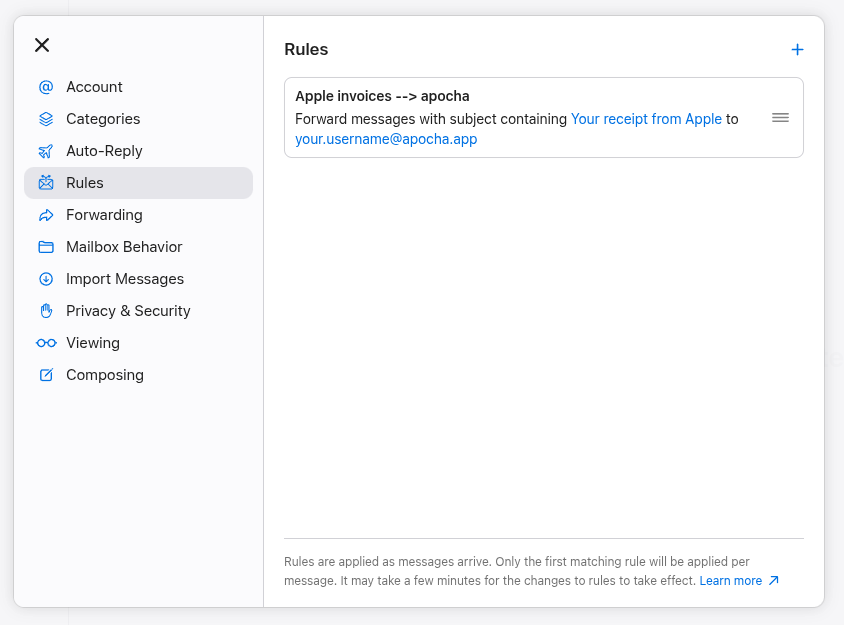Viewport: 844px width, 625px height.
Task: Click the your.username@apocha.app address link
Action: point(386,139)
